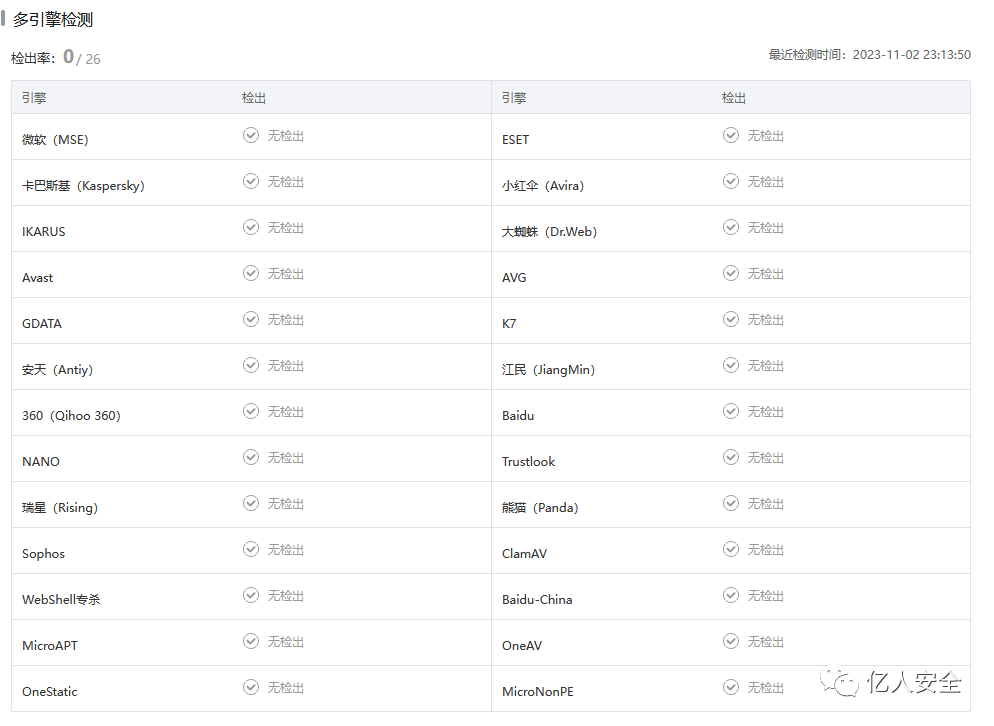The height and width of the screenshot is (726, 994).
Task: Click the check icon in the 360 (Qihoo 360) row
Action: 251,411
